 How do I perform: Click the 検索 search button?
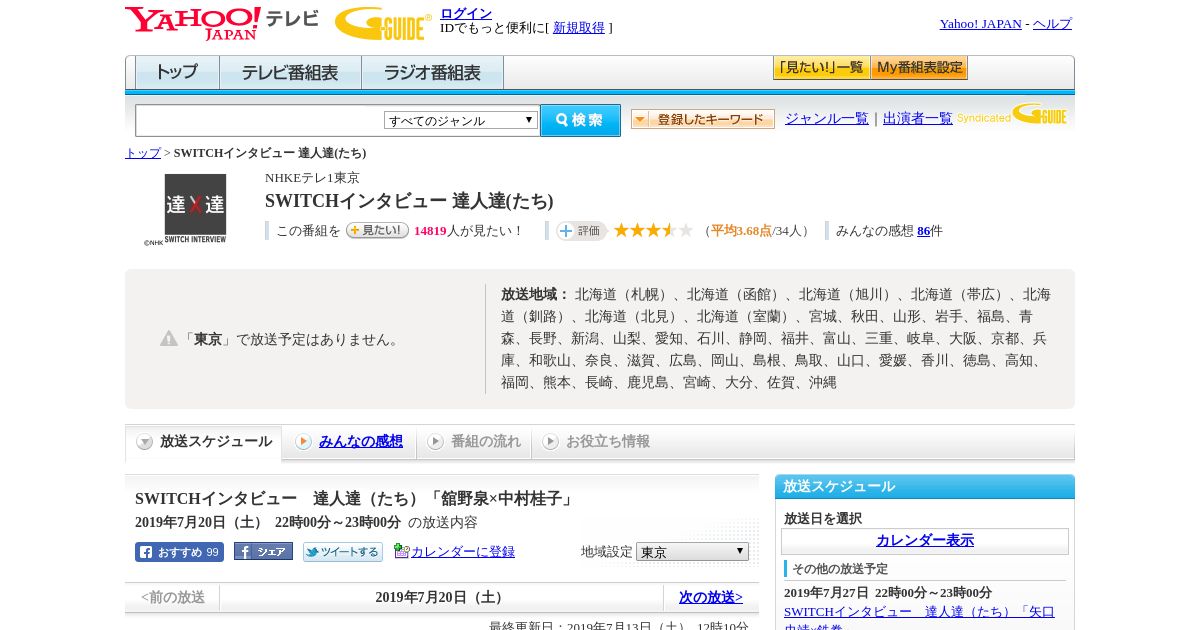coord(580,120)
